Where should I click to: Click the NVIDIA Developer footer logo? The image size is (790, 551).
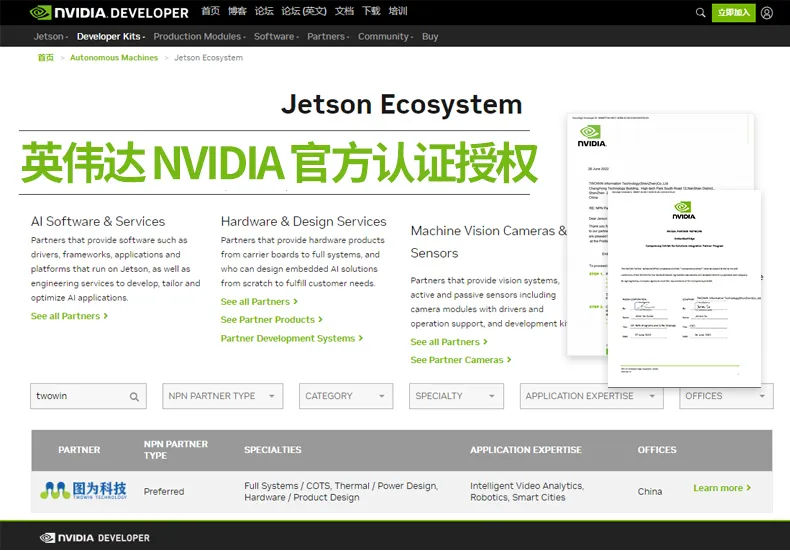click(95, 538)
